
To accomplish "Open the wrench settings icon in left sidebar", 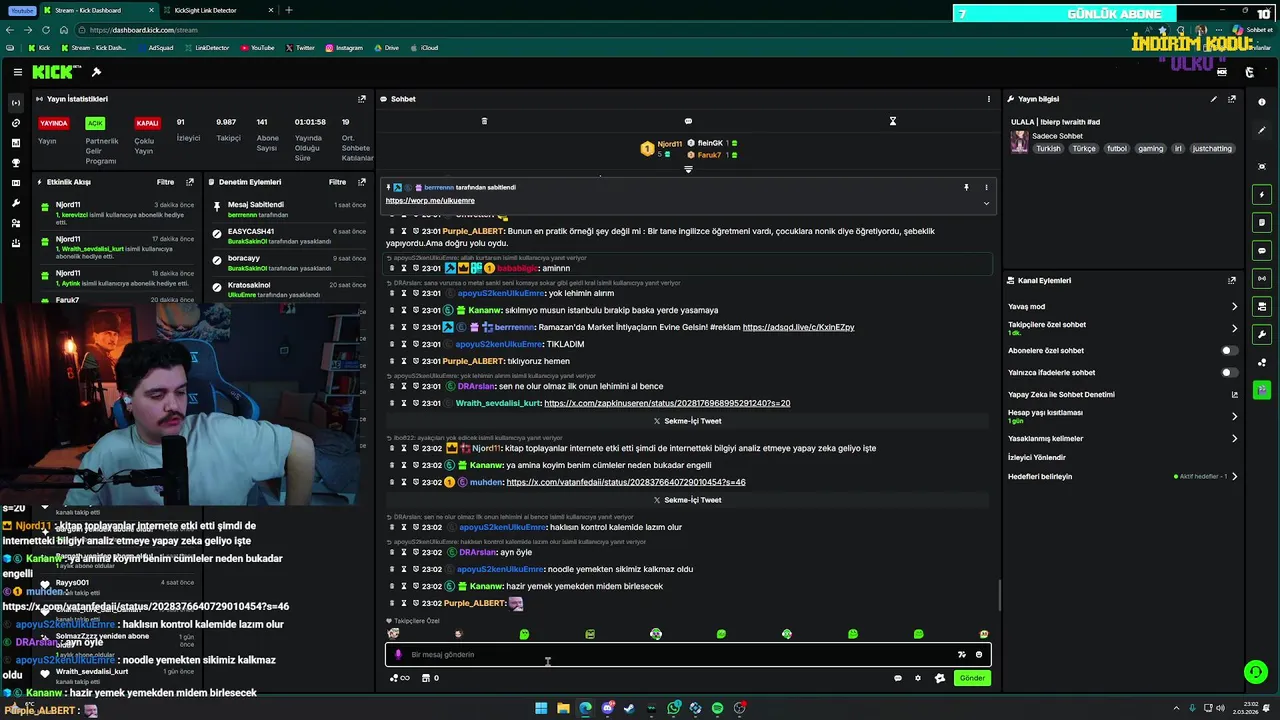I will [15, 203].
